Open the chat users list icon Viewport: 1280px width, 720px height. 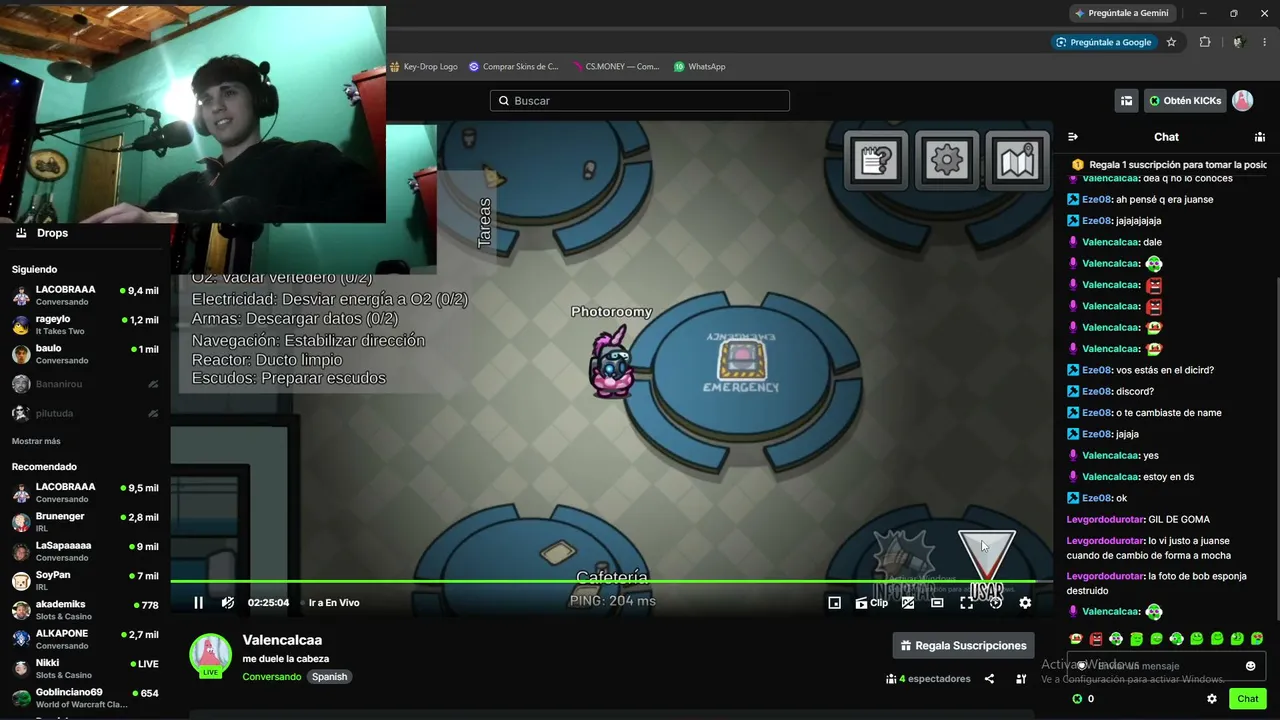[x=1260, y=137]
